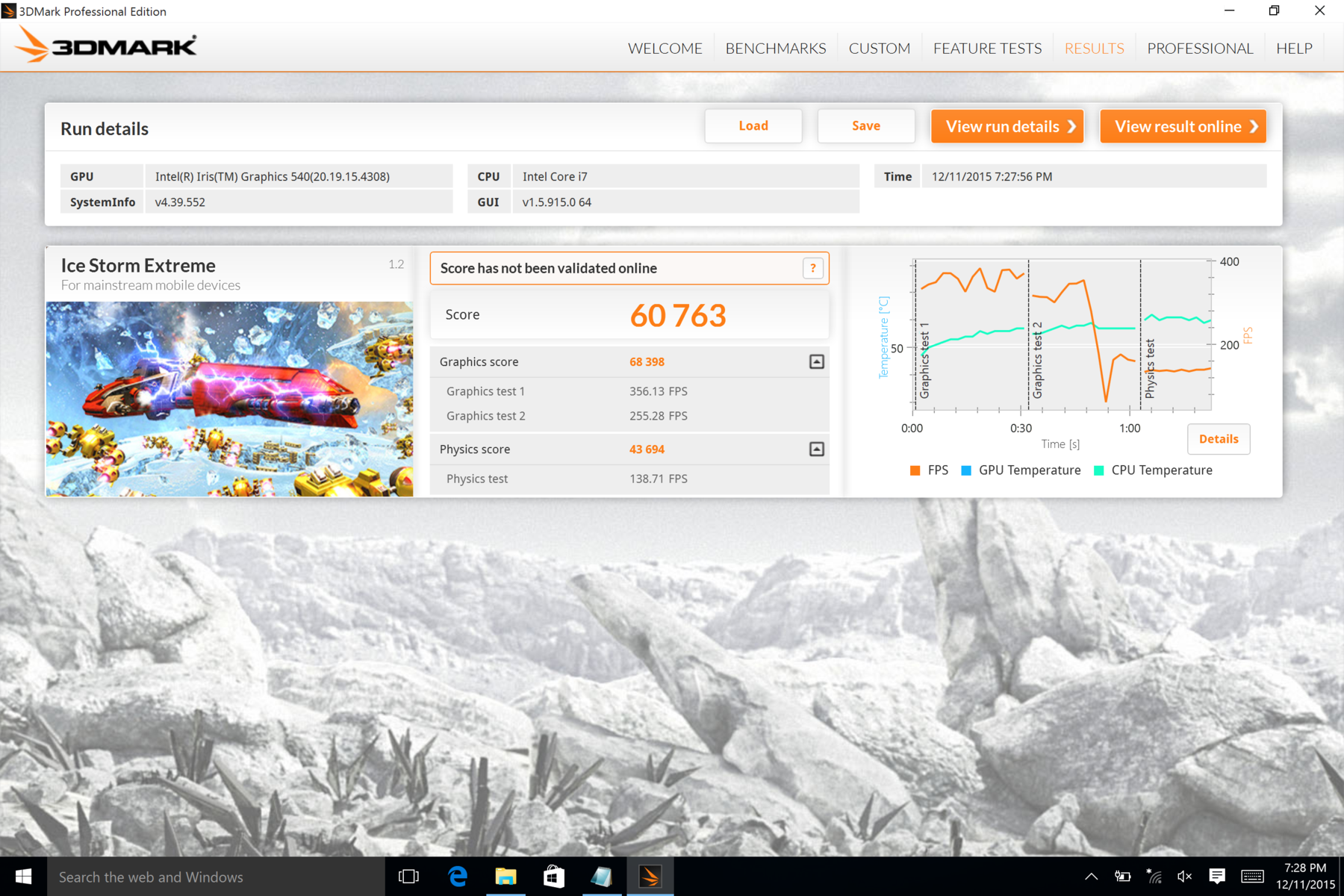
Task: Open the score validation help question mark
Action: (813, 268)
